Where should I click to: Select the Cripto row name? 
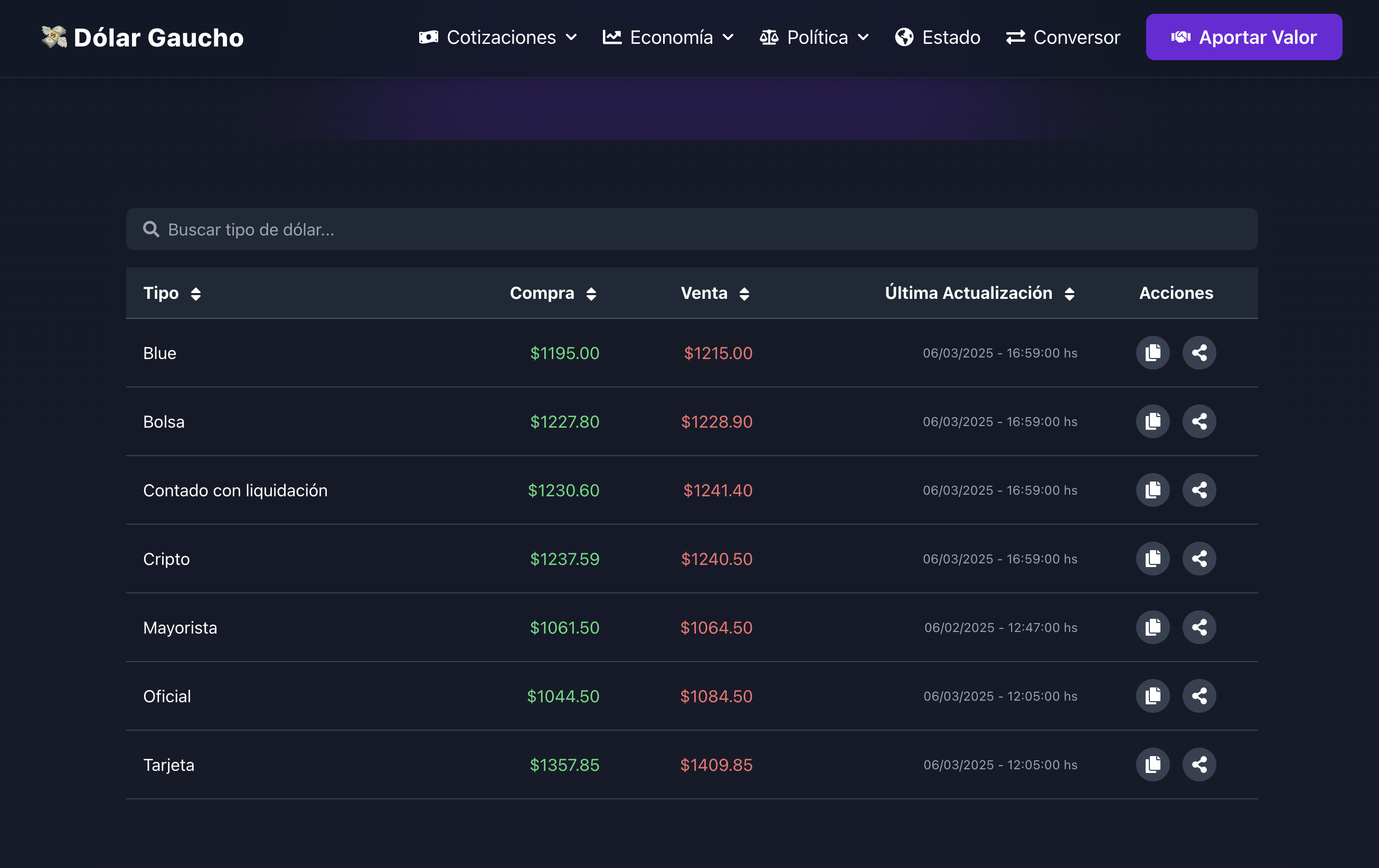point(167,559)
